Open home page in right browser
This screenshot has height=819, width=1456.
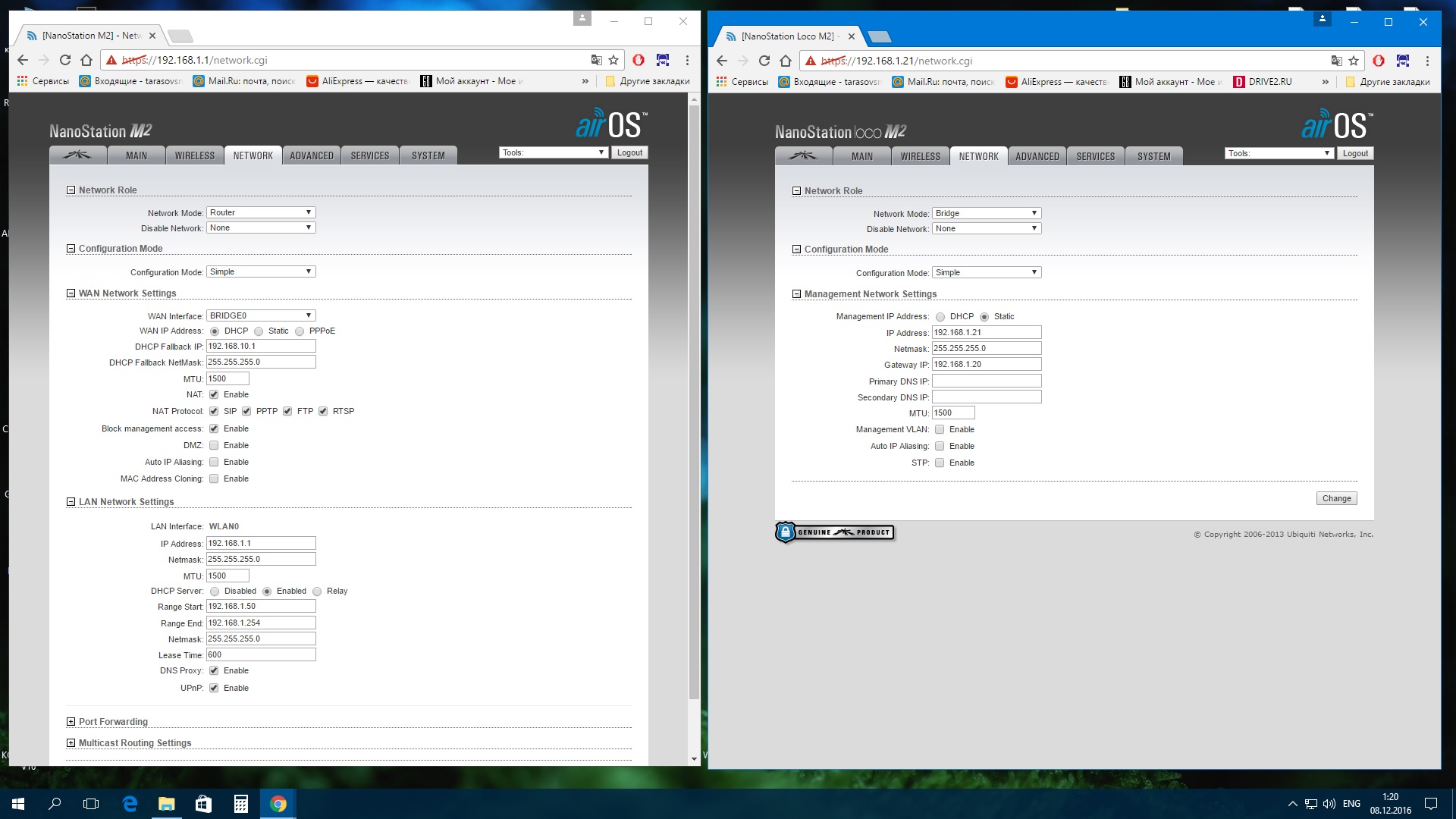tap(786, 61)
